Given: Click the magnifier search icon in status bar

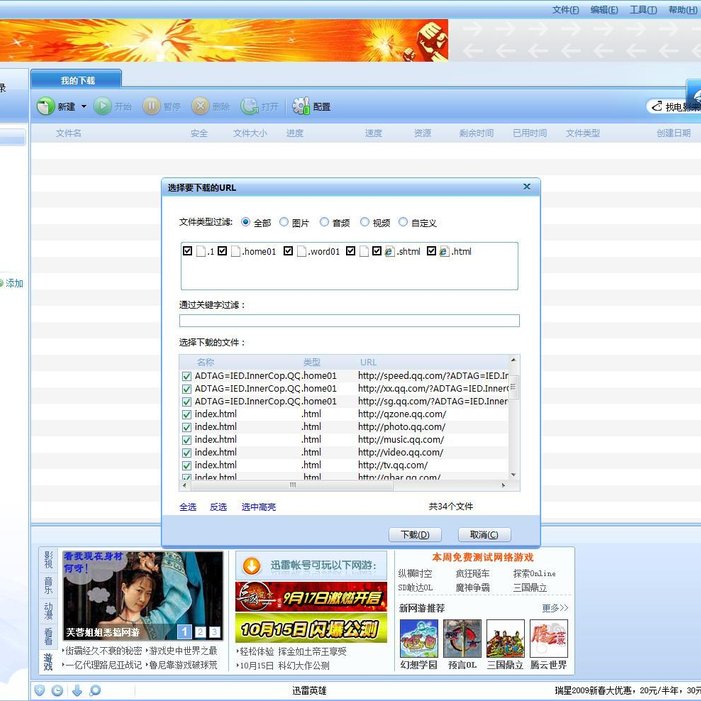Looking at the screenshot, I should [x=95, y=690].
